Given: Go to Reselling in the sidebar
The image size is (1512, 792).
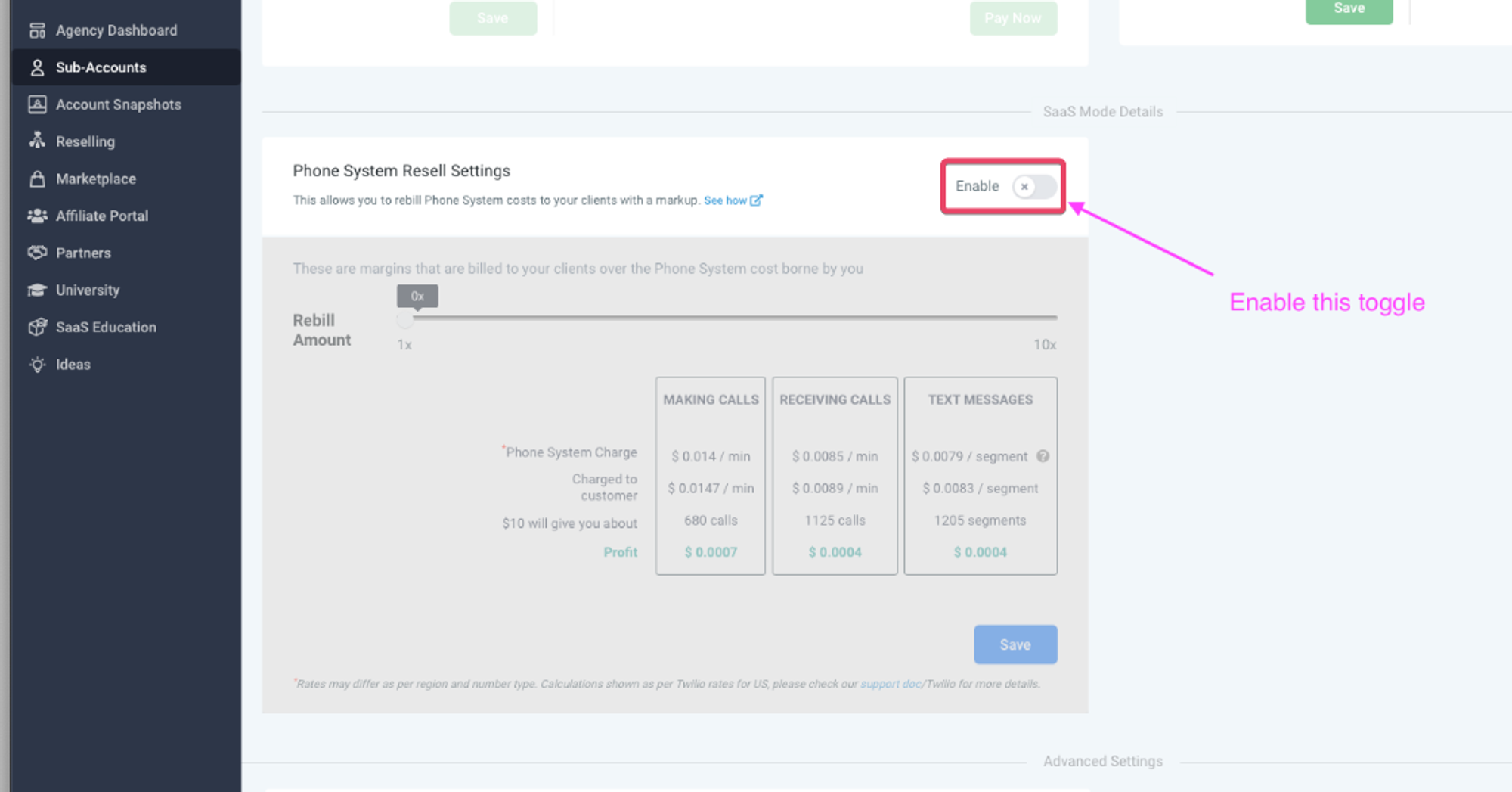Looking at the screenshot, I should (x=85, y=141).
